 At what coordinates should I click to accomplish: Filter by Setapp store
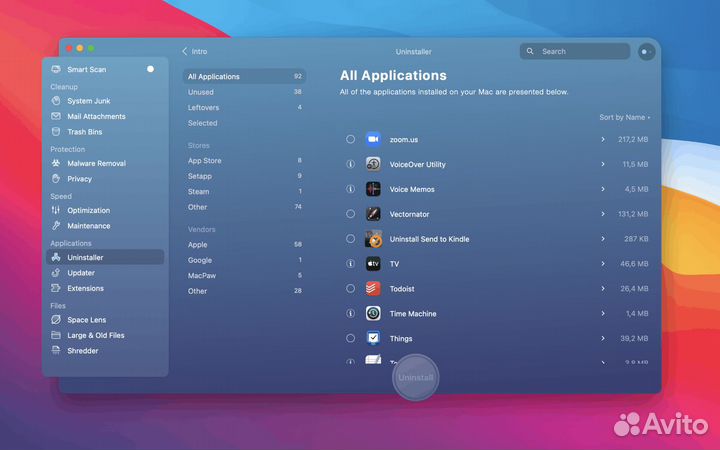tap(244, 176)
